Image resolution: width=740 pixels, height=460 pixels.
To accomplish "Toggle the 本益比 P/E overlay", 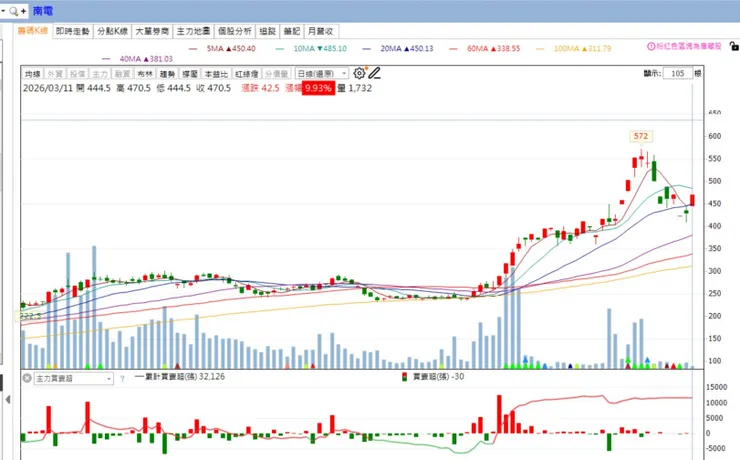I will tap(216, 74).
